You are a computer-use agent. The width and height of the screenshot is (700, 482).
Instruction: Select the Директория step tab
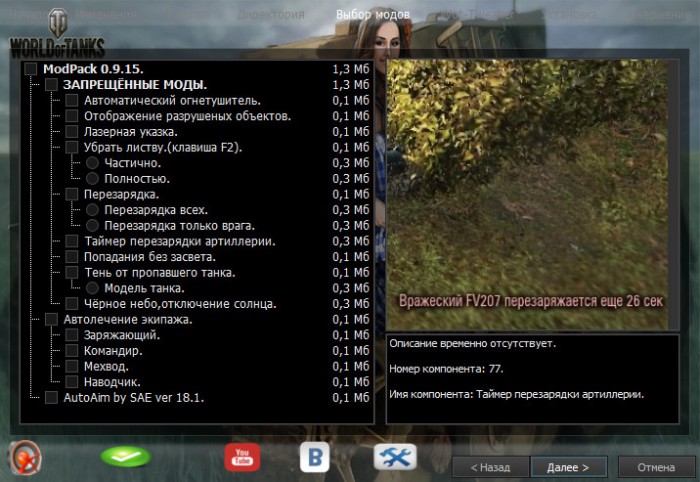[x=271, y=15]
